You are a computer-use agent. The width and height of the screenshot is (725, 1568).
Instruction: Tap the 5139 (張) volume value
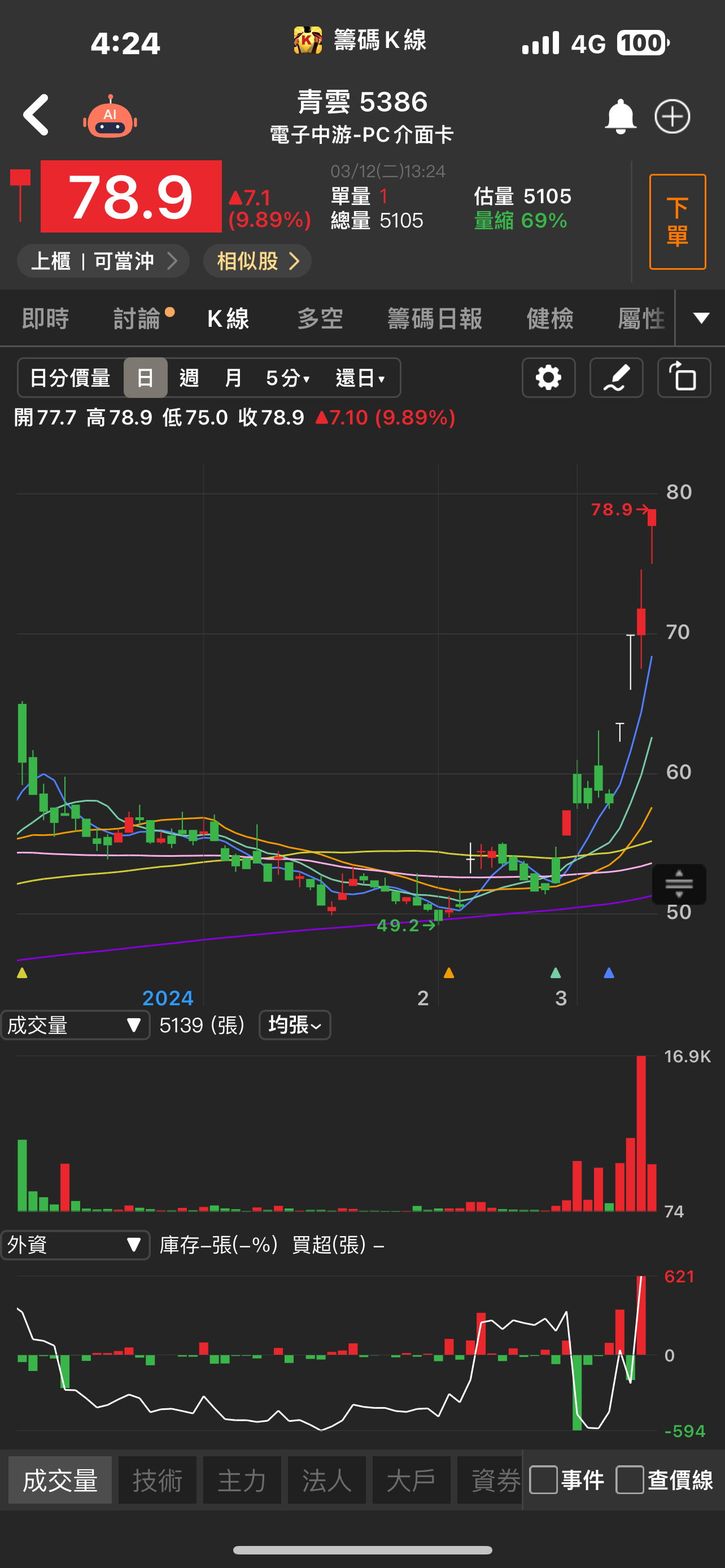(202, 1025)
